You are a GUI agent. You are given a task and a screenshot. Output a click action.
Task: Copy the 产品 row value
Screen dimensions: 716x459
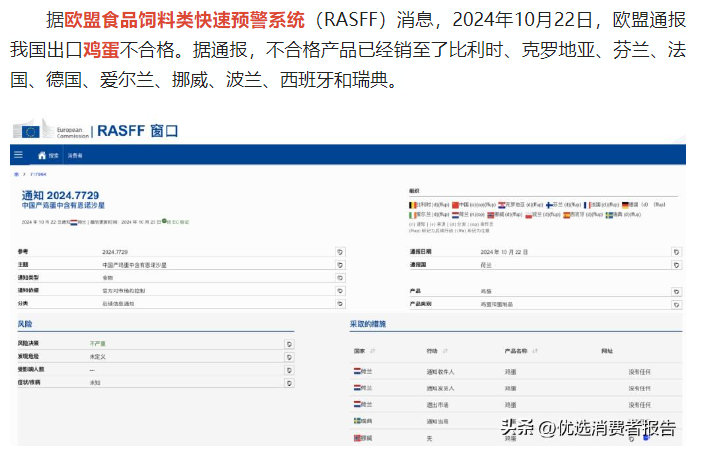tap(677, 291)
